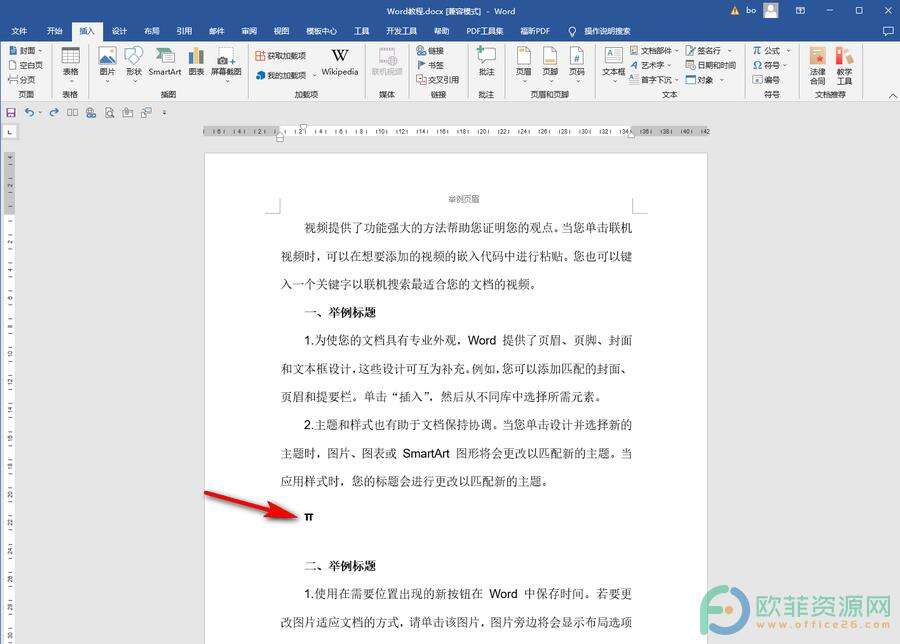Insert a chart (图表)
The width and height of the screenshot is (900, 644).
196,62
